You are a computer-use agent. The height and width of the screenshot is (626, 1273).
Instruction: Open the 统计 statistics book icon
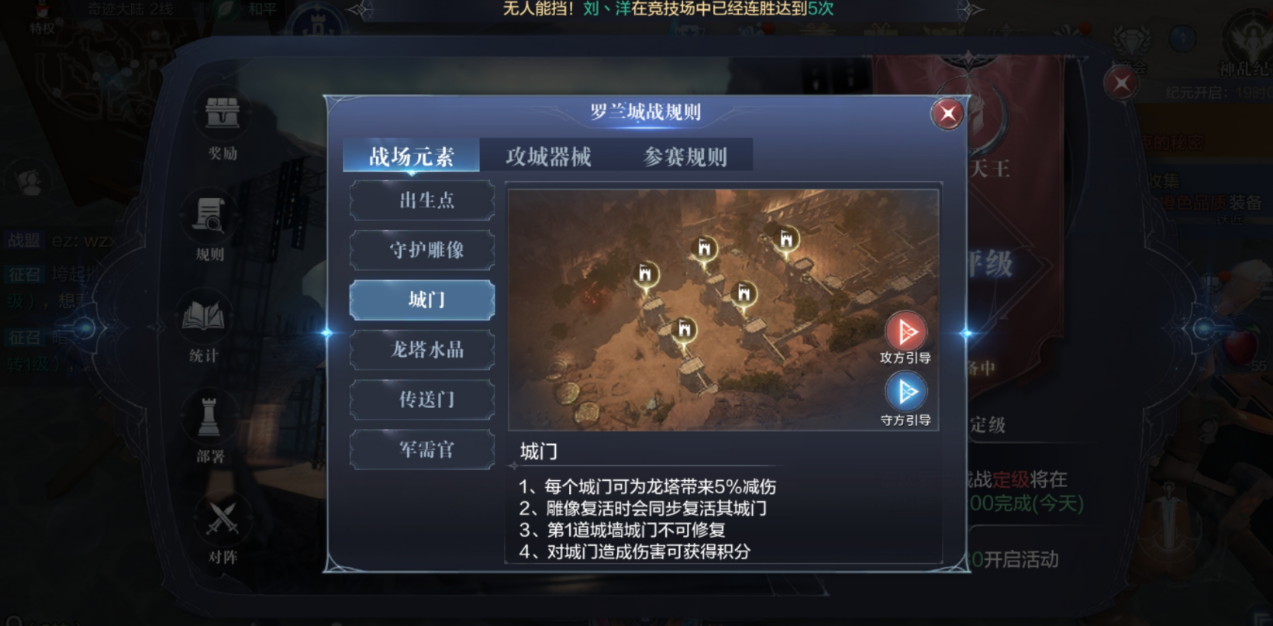click(x=205, y=316)
